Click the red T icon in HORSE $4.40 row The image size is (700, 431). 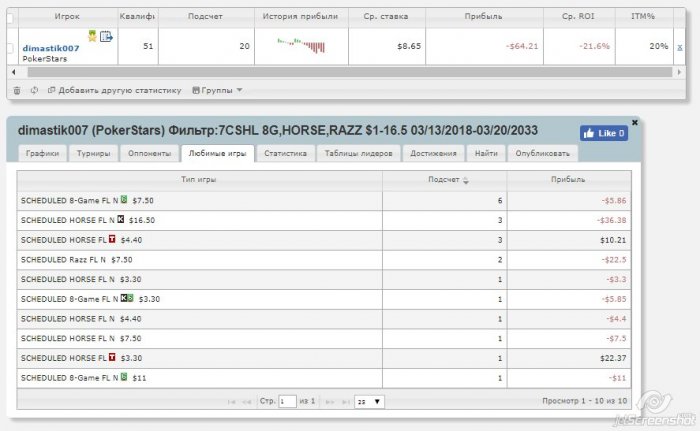112,239
